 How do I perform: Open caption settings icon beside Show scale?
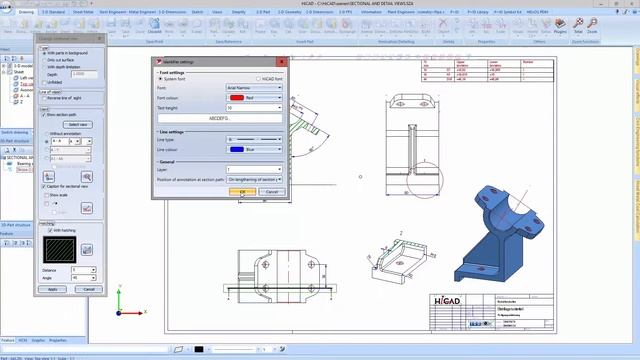pyautogui.click(x=87, y=208)
